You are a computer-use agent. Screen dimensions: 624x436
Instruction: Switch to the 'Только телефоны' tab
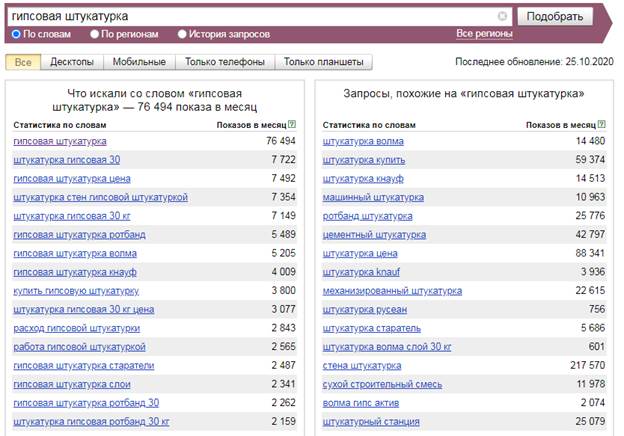pyautogui.click(x=225, y=62)
